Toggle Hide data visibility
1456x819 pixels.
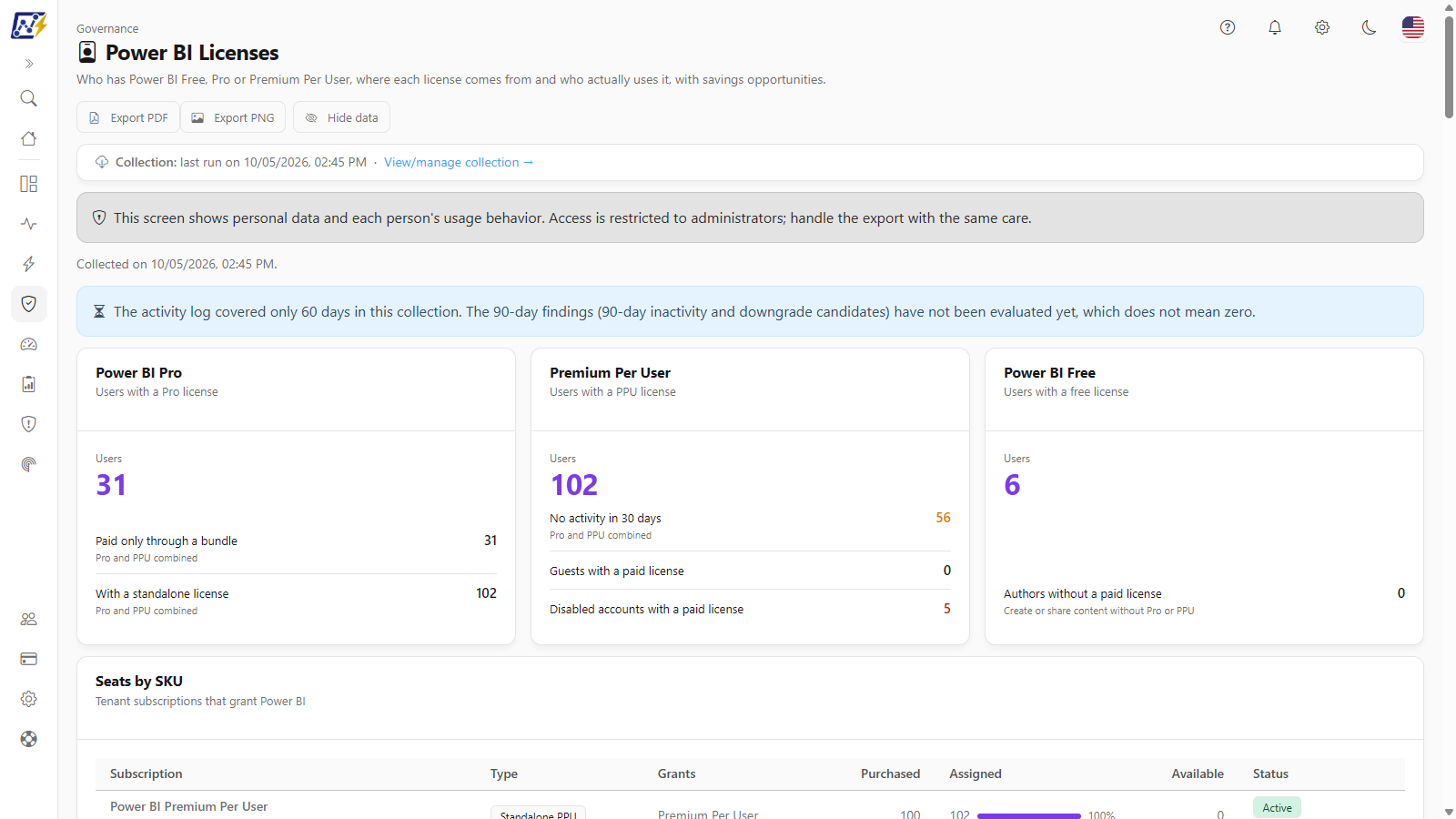click(341, 117)
